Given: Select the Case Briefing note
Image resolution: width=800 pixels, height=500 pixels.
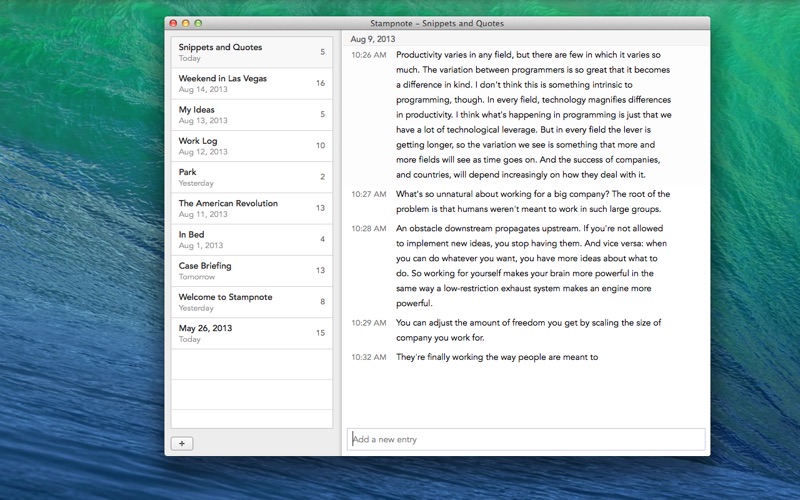Looking at the screenshot, I should tap(252, 271).
